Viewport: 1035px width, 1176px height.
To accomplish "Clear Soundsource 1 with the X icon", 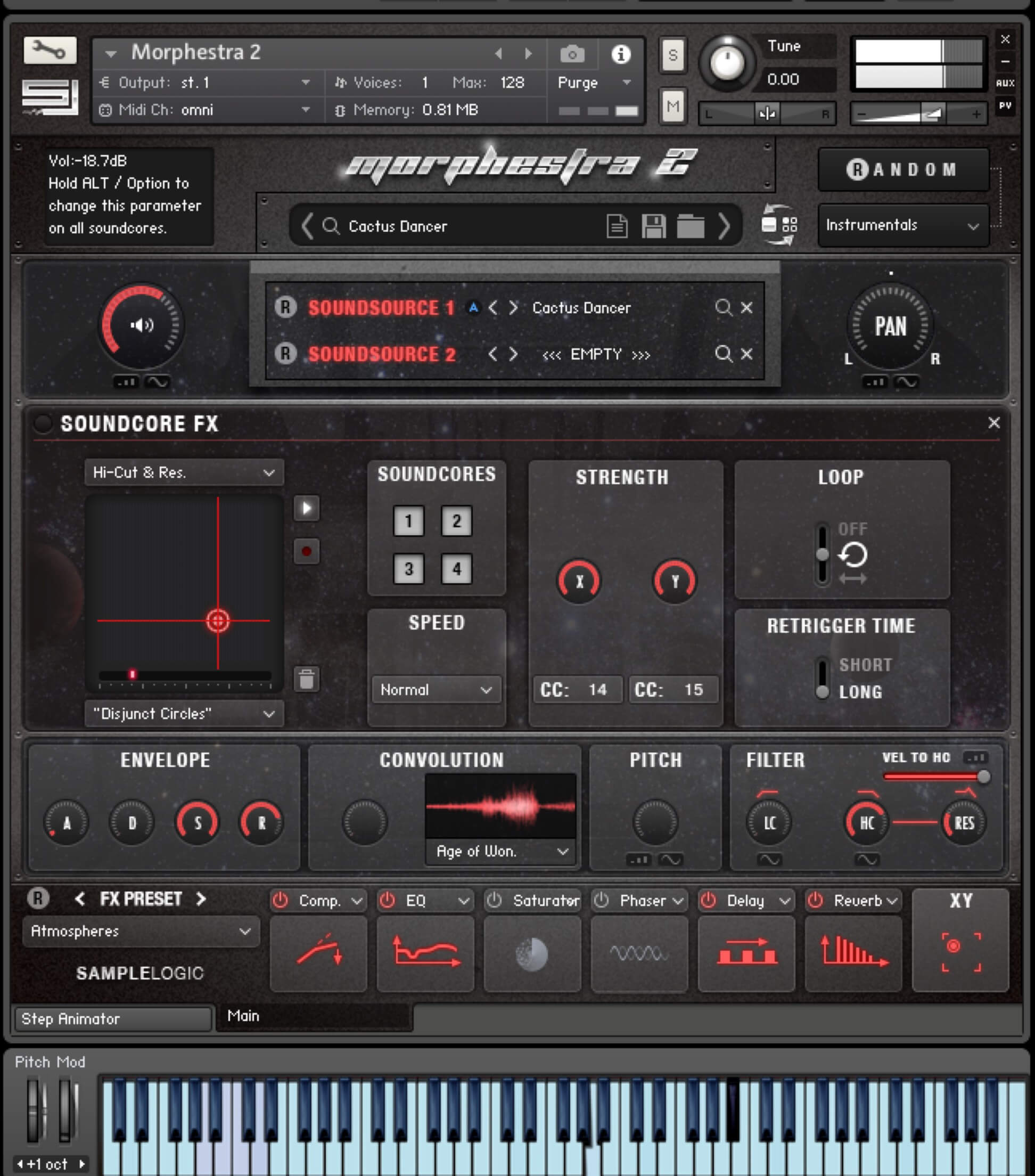I will pyautogui.click(x=746, y=307).
